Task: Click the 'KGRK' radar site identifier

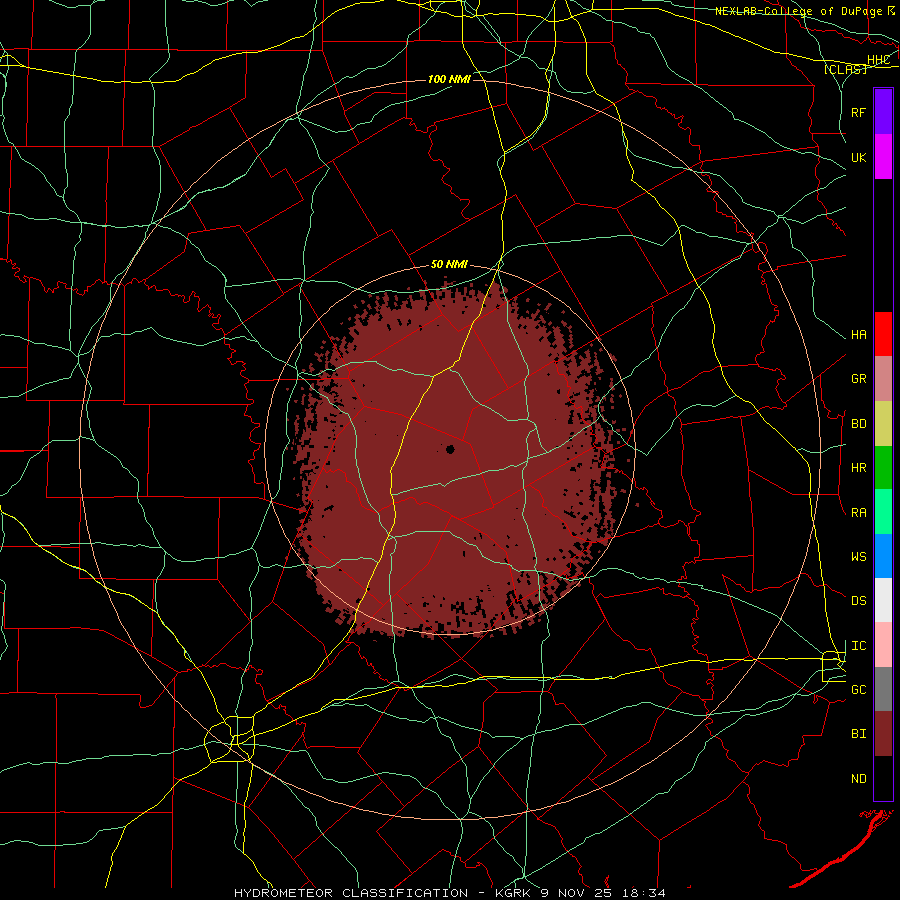Action: tap(513, 893)
